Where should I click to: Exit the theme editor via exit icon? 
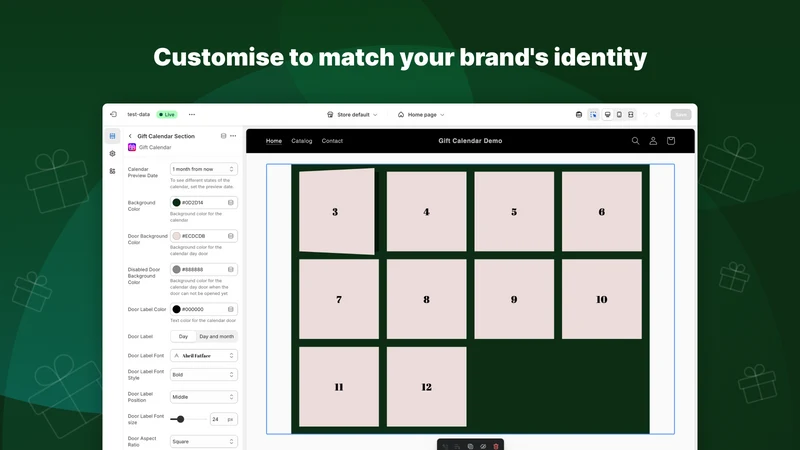pos(113,114)
